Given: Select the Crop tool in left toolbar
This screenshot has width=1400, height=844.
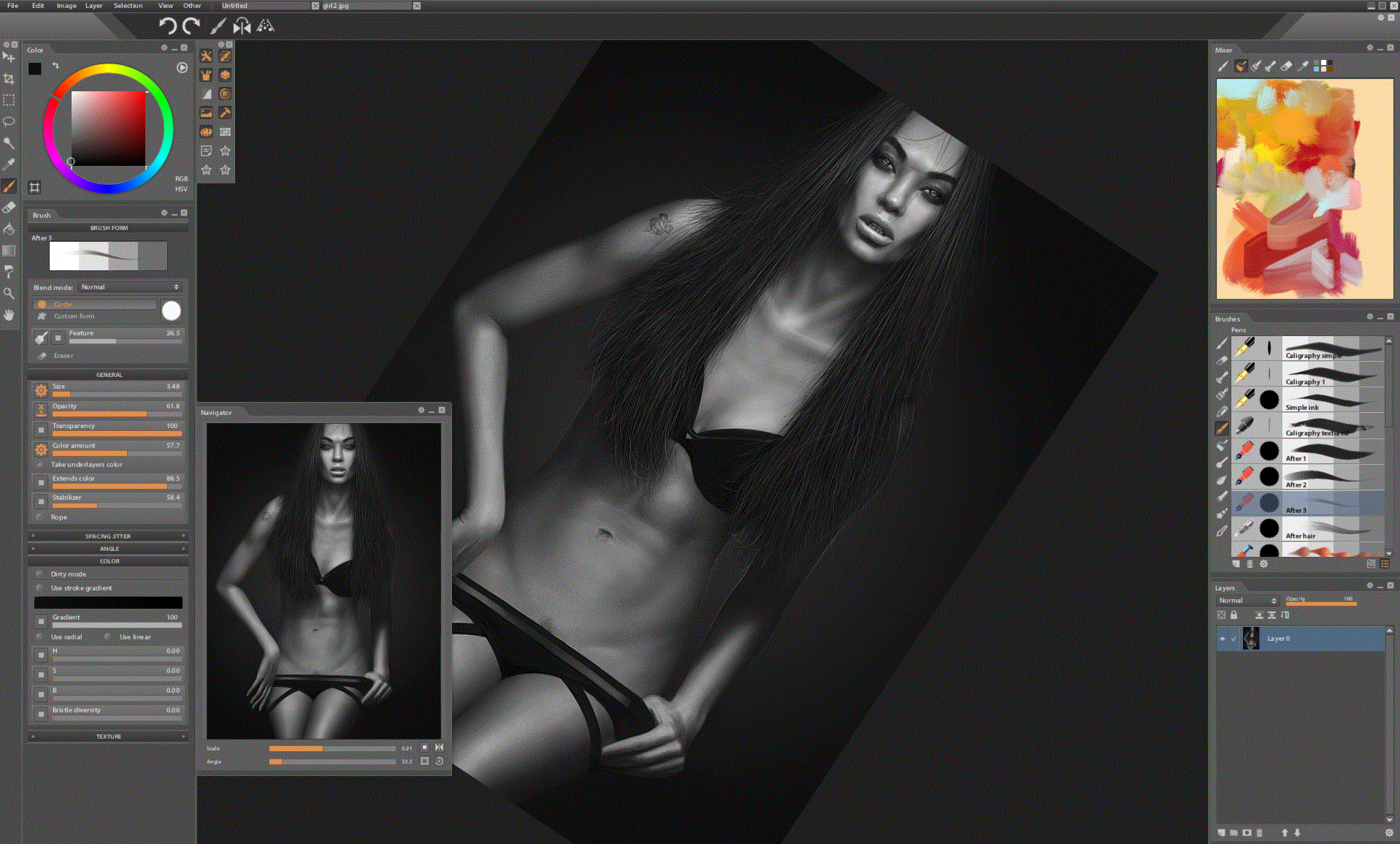Looking at the screenshot, I should tap(9, 78).
